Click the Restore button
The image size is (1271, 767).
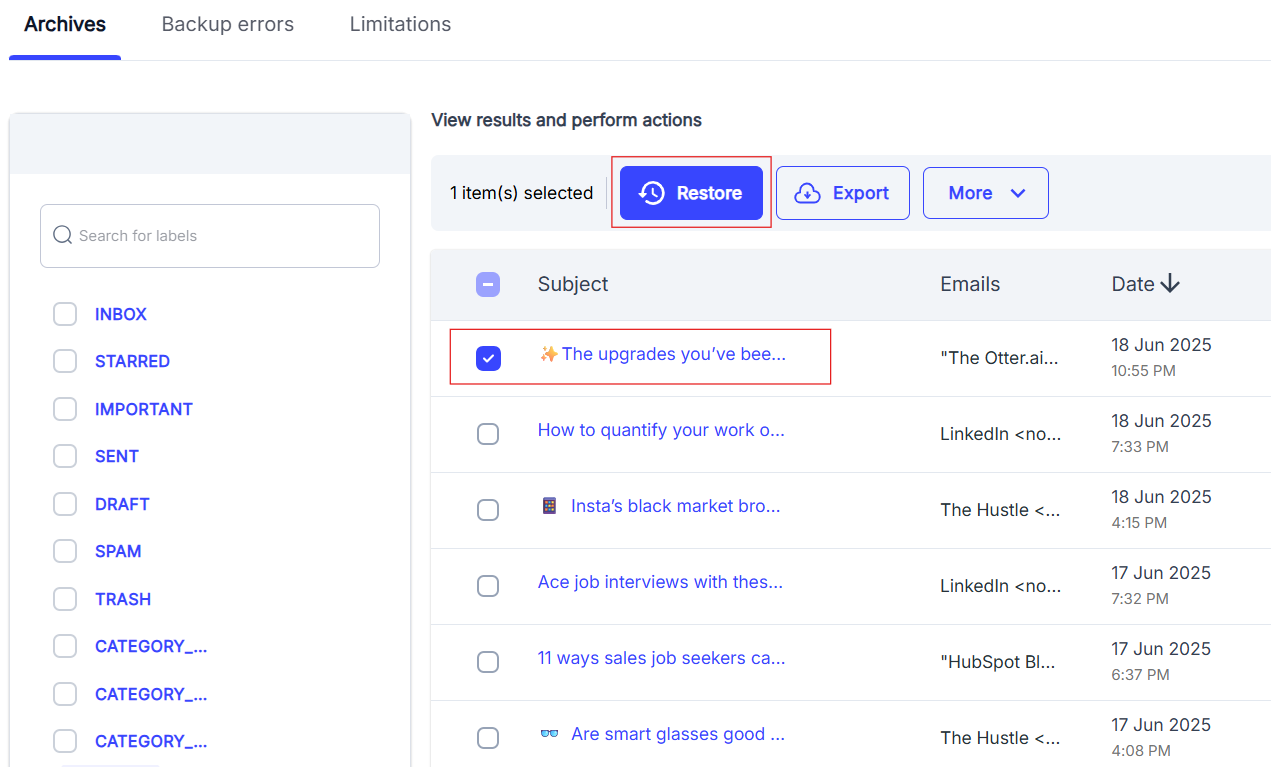[691, 193]
